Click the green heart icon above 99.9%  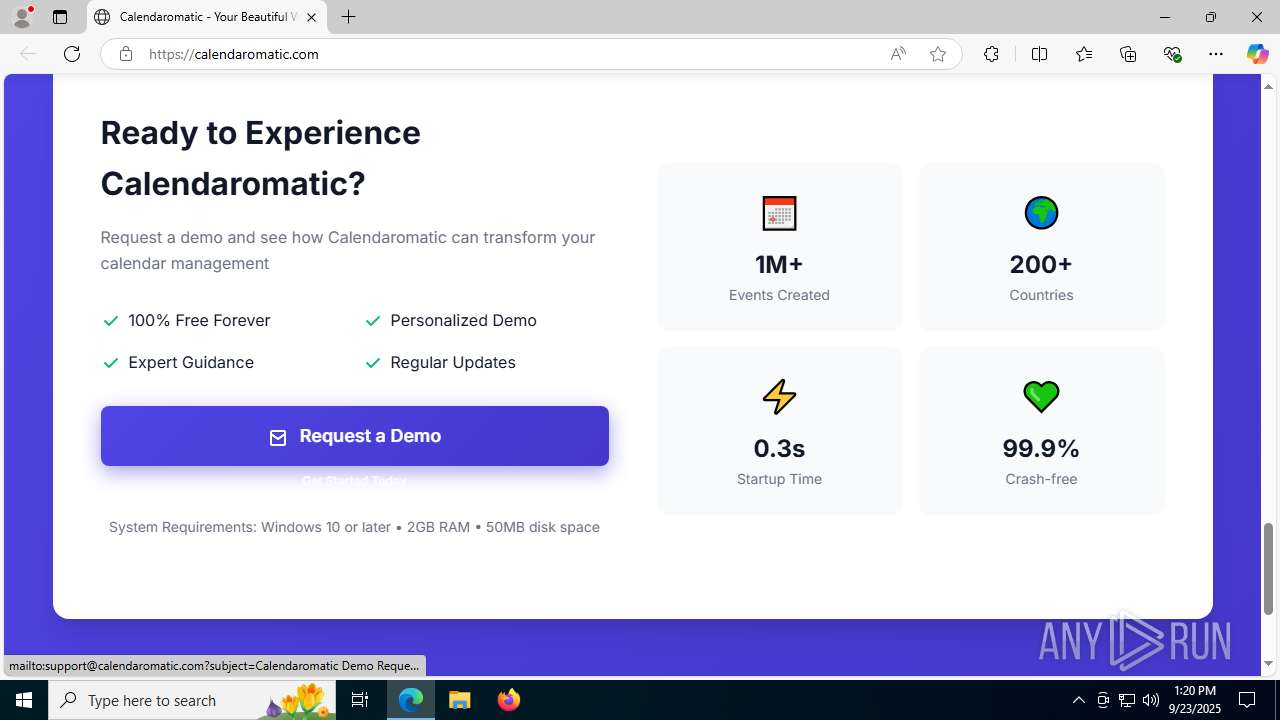pos(1041,397)
